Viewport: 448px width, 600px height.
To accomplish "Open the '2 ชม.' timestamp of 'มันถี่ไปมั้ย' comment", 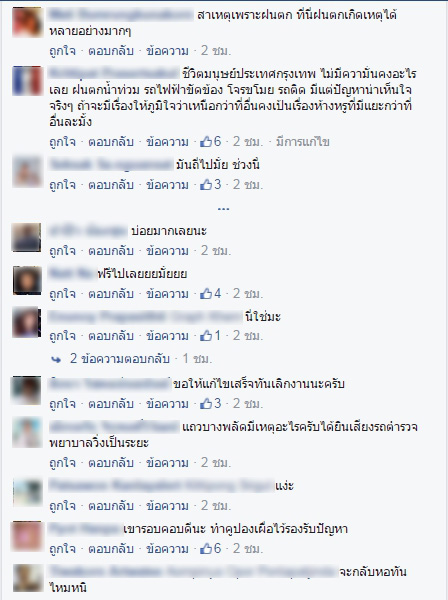I will coord(248,185).
